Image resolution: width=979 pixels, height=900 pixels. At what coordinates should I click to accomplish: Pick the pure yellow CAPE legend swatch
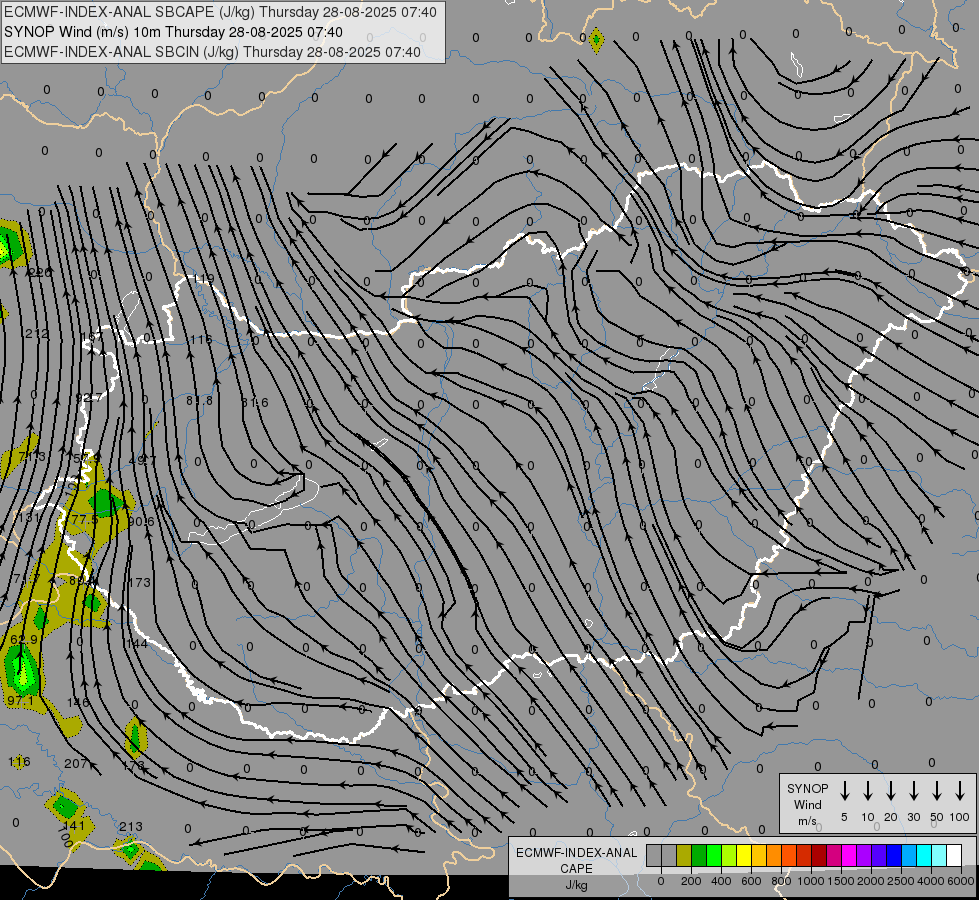[x=744, y=856]
